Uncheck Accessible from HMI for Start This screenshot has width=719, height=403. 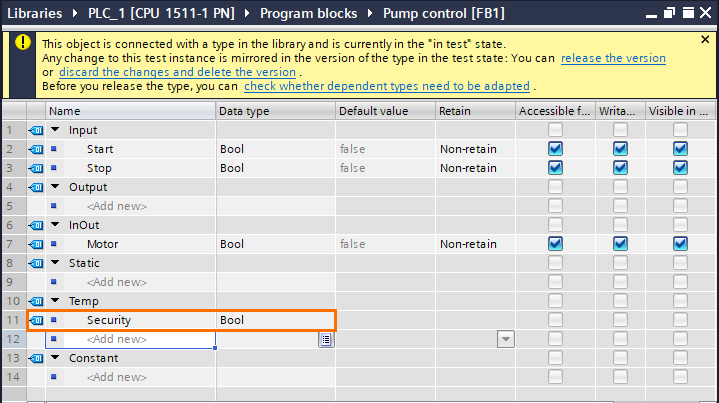[x=555, y=149]
